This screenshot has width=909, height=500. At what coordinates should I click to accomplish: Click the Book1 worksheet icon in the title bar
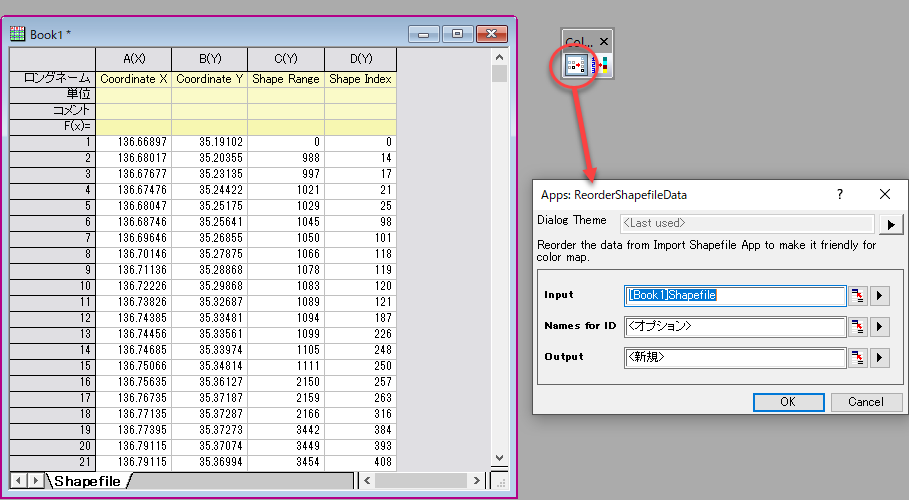pyautogui.click(x=17, y=34)
